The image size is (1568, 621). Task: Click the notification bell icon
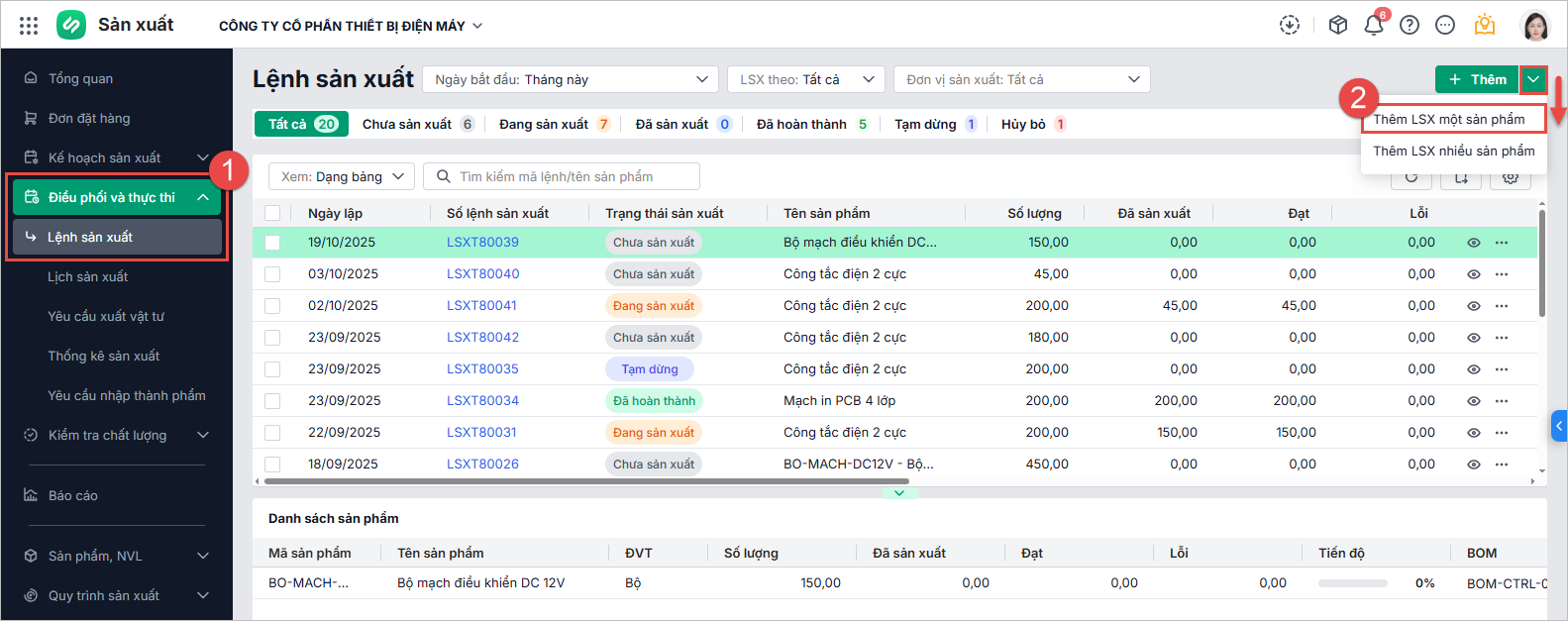tap(1373, 26)
